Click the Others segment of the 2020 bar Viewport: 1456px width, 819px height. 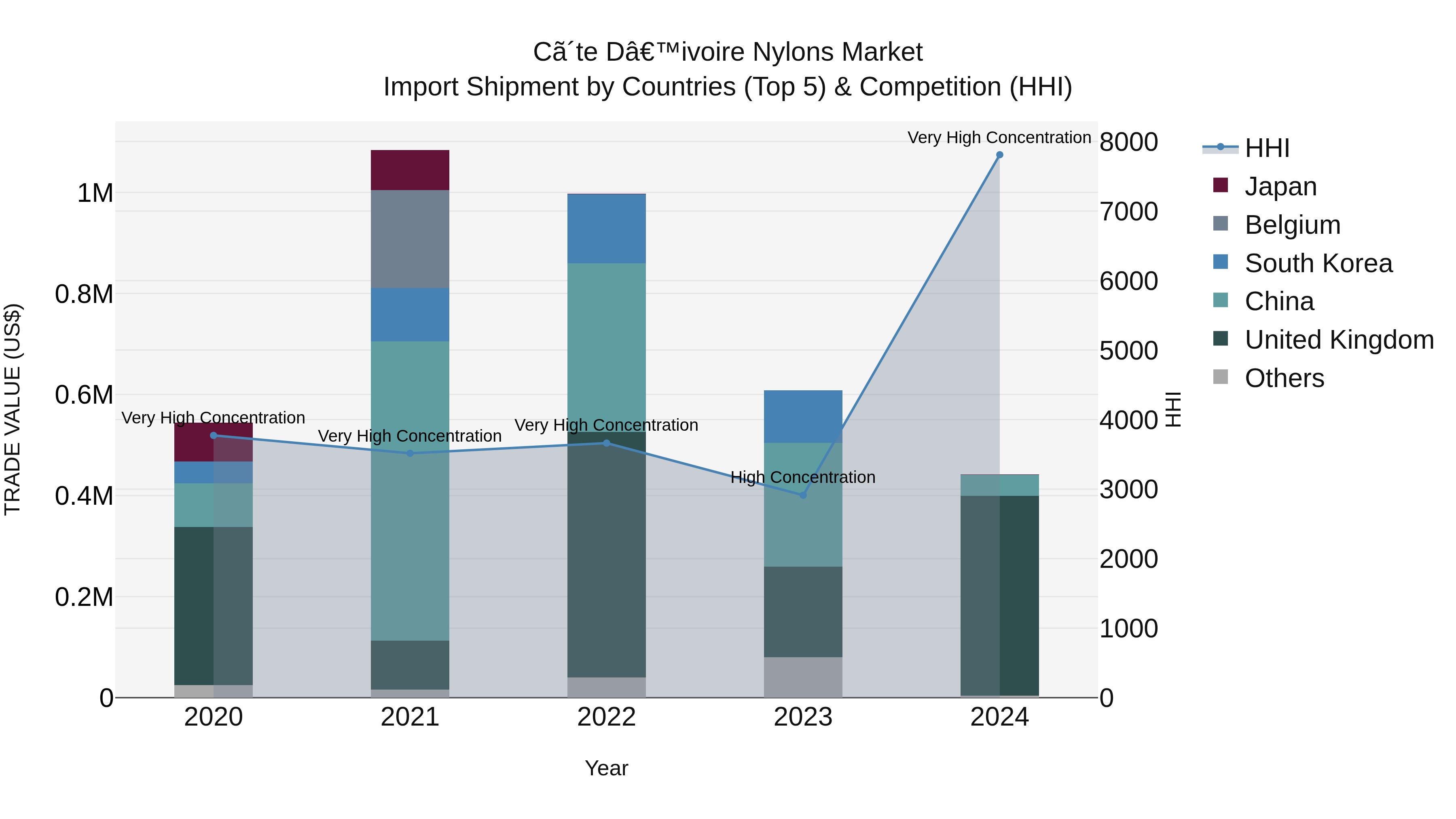point(214,691)
